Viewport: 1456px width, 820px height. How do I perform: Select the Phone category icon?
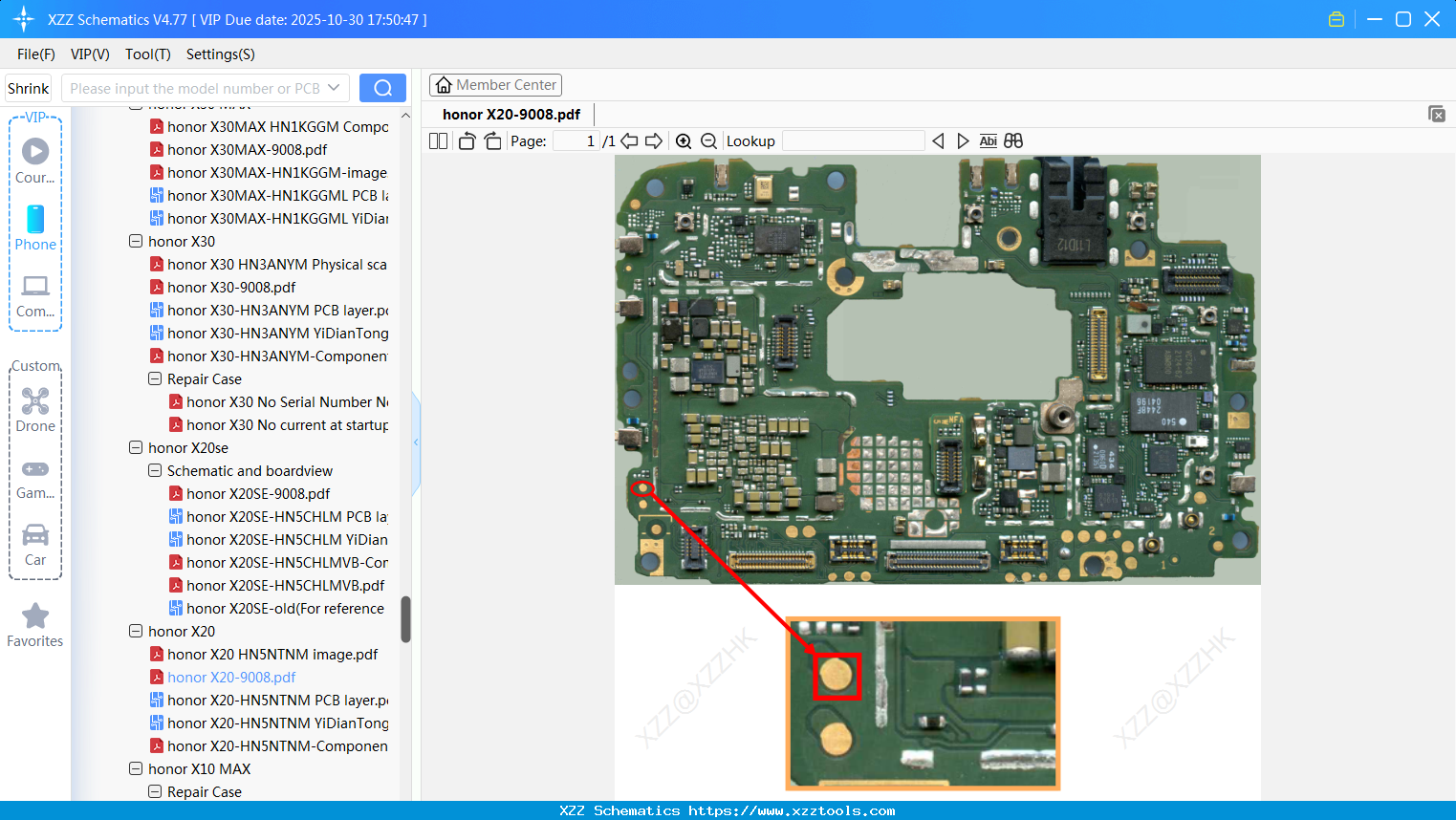35,227
